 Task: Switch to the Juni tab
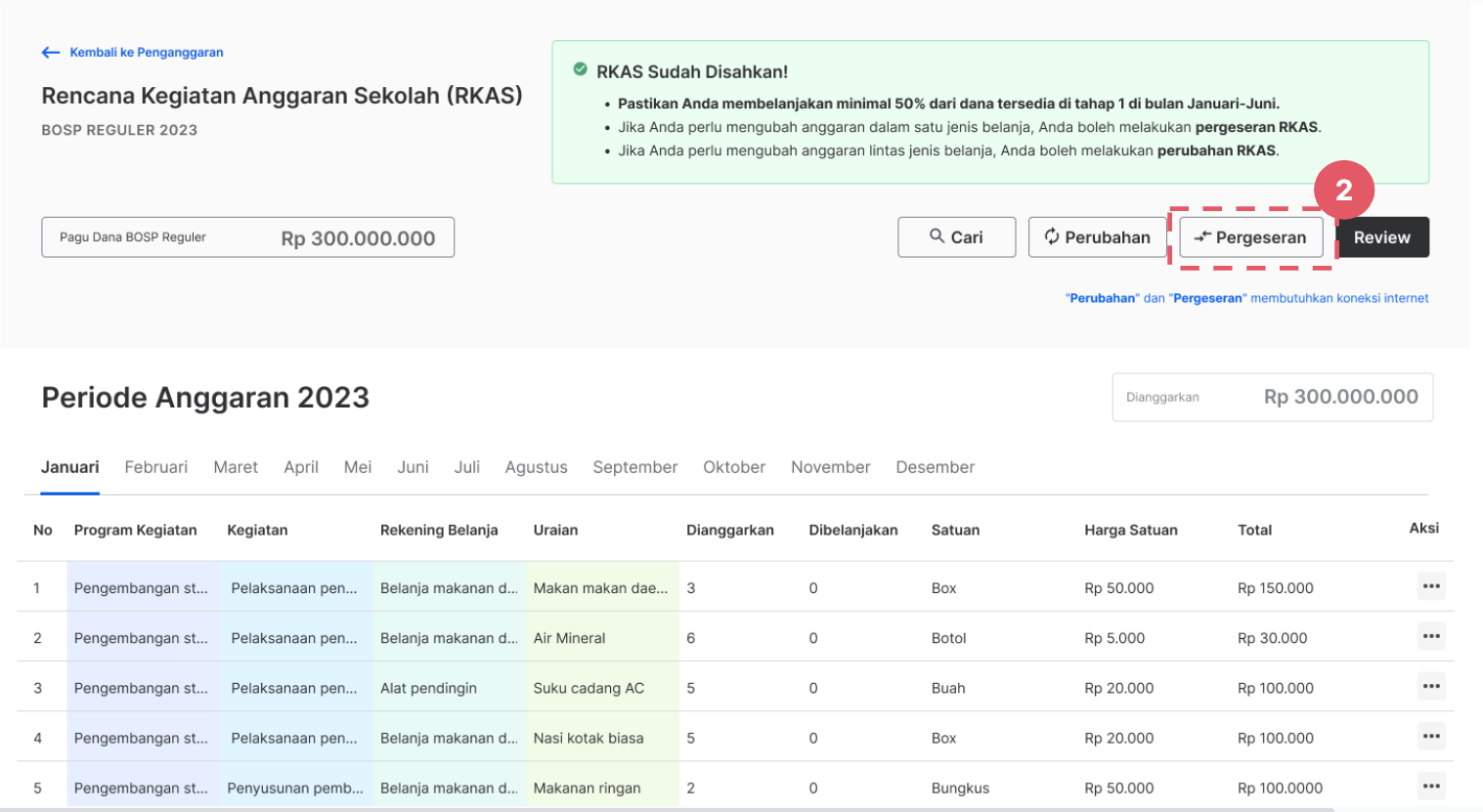coord(413,467)
